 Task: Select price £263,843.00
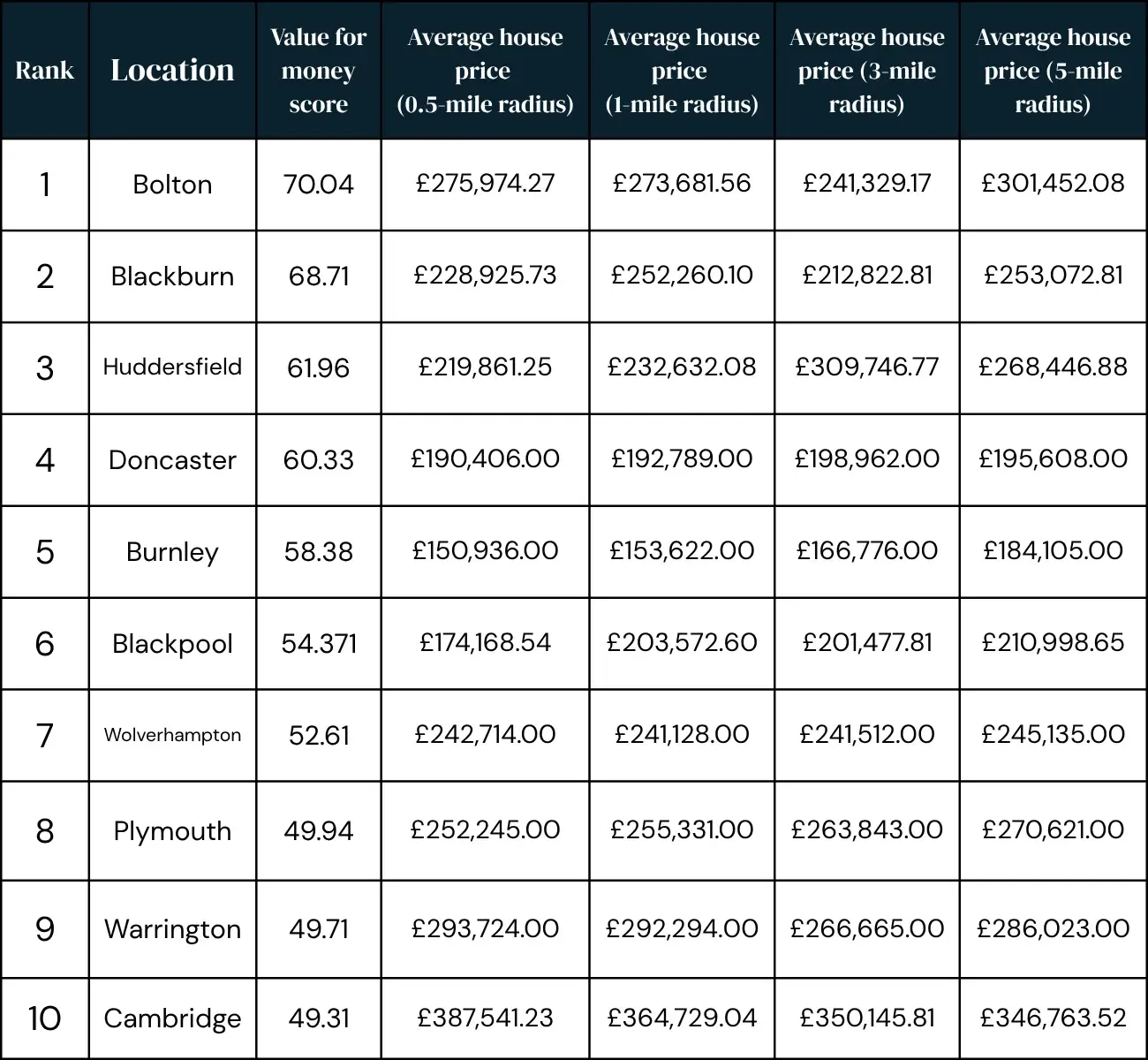click(x=867, y=830)
